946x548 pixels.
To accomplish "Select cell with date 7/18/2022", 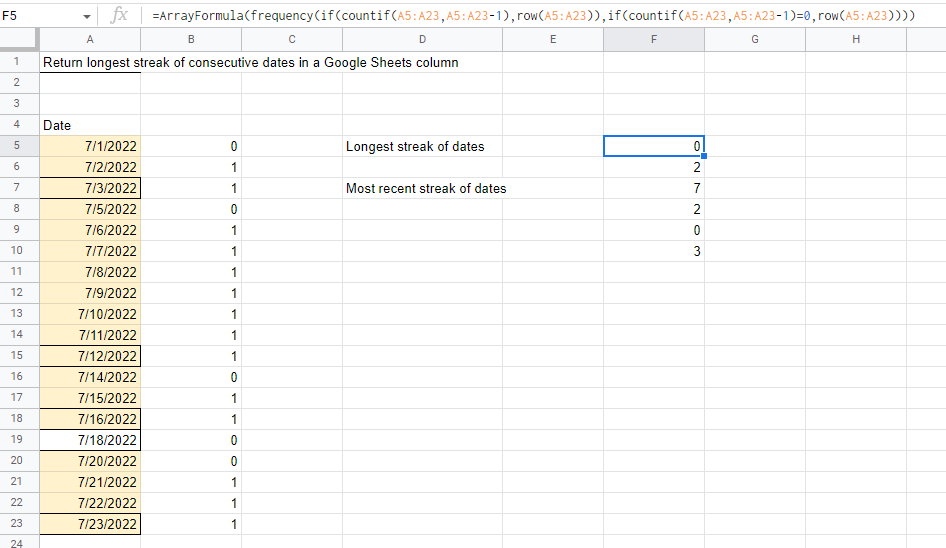I will (90, 440).
